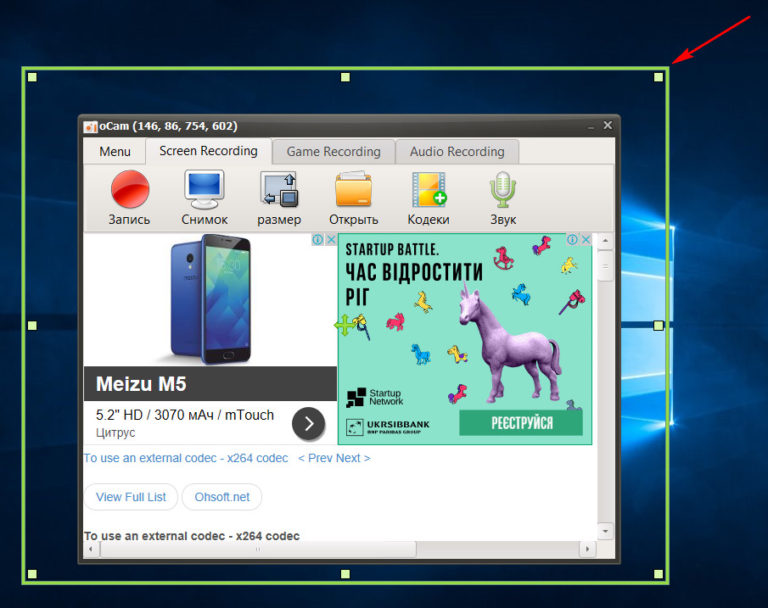Open the recordings folder via Открыть
Viewport: 768px width, 608px height.
pos(353,190)
